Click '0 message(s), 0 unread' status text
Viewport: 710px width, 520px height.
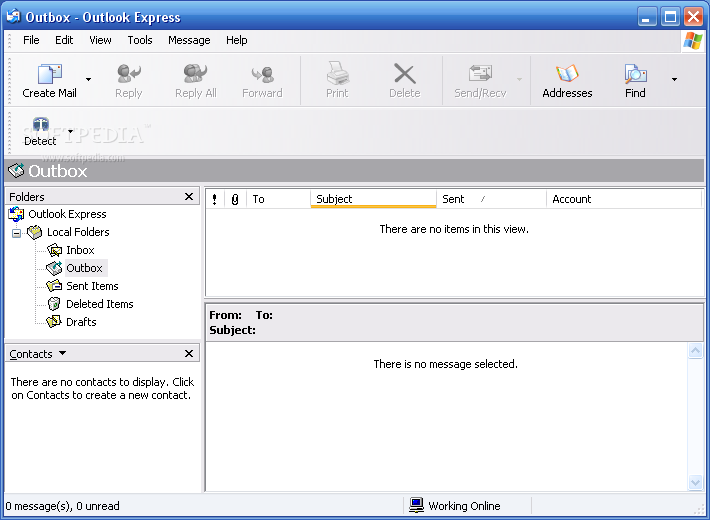62,506
